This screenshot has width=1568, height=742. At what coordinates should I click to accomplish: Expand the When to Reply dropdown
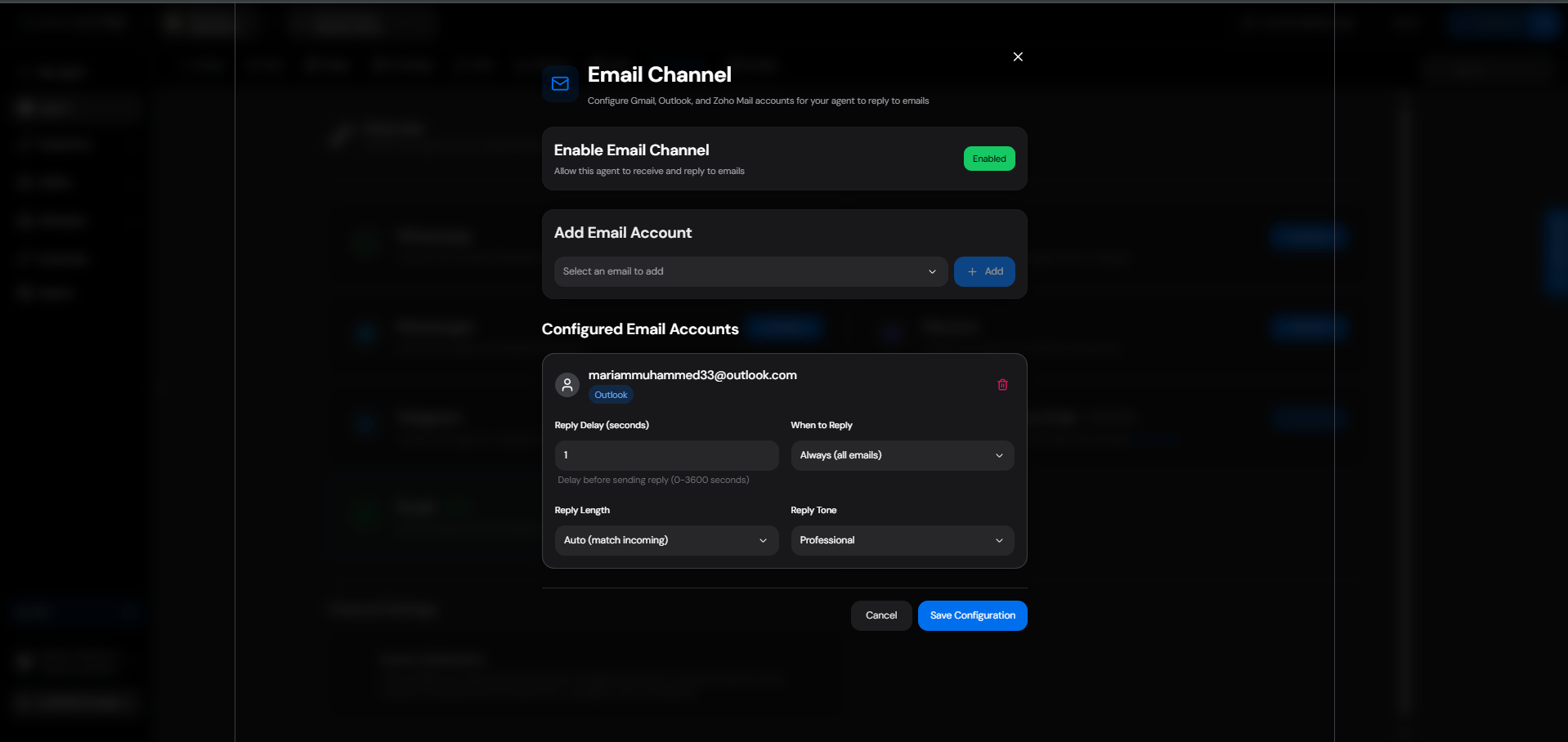903,455
